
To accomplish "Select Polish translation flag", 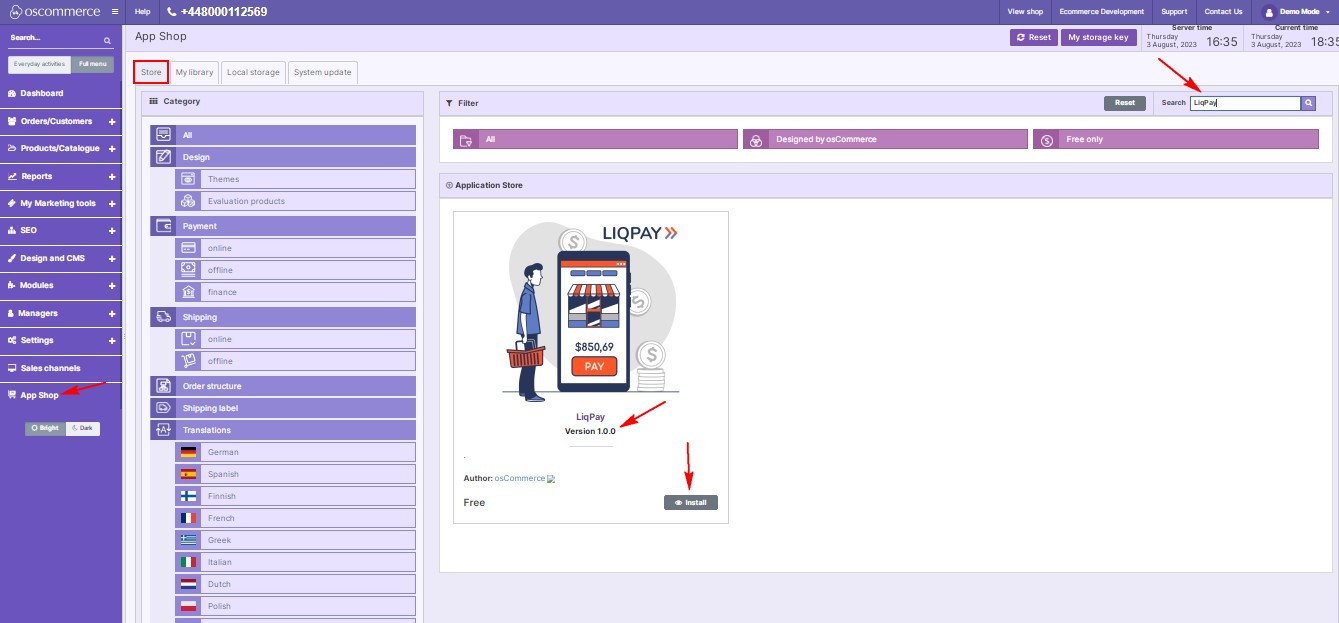I will click(188, 606).
